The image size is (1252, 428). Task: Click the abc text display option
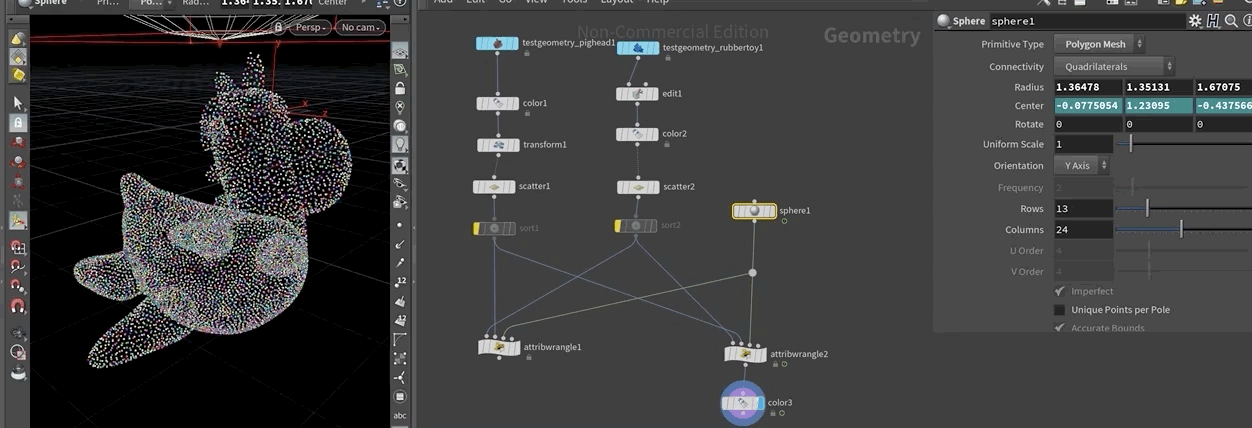[400, 415]
